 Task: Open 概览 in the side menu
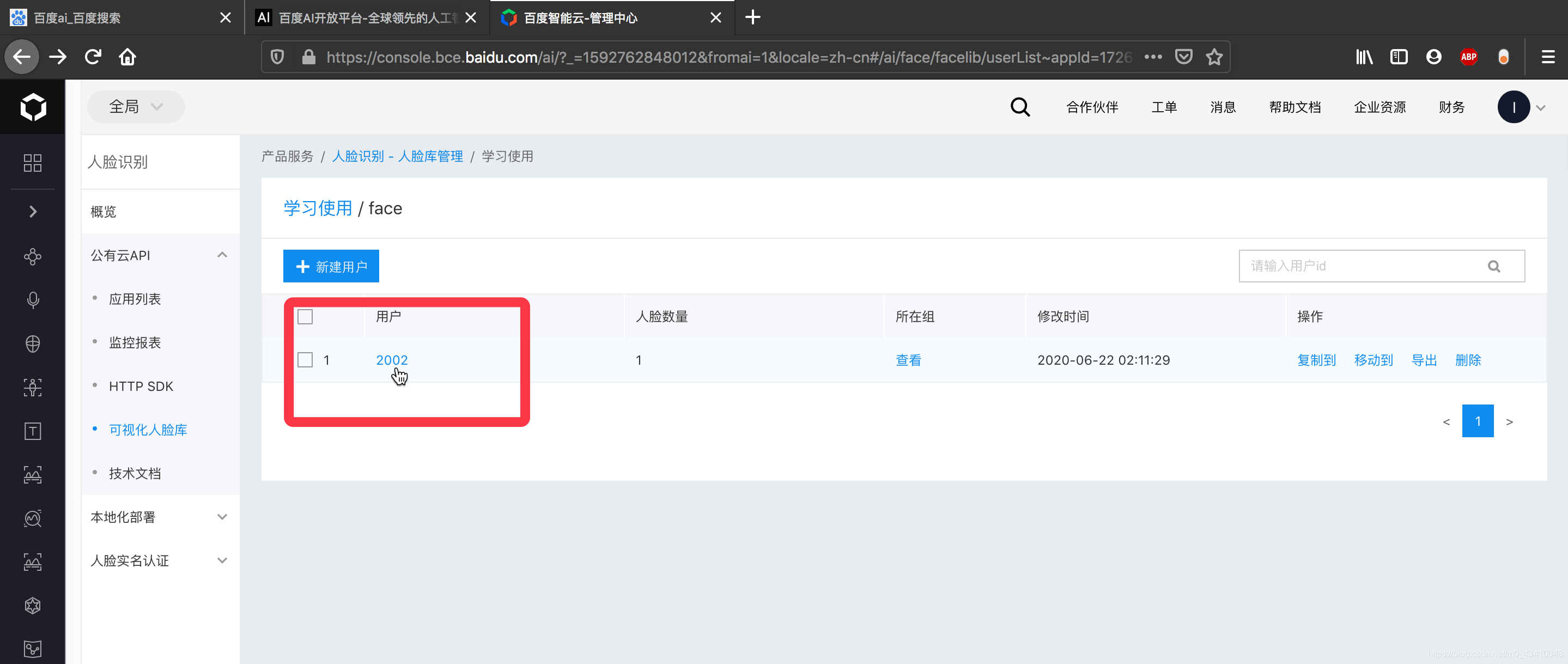coord(104,212)
